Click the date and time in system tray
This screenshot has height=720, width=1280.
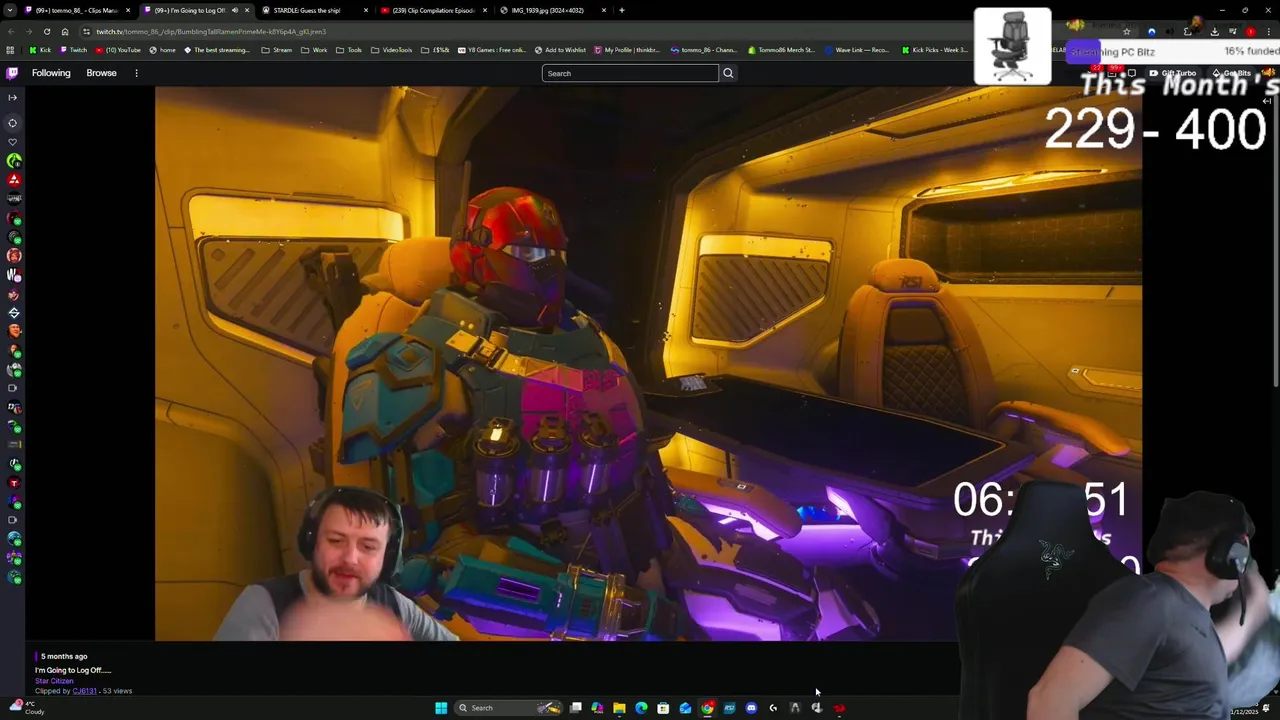[1245, 711]
